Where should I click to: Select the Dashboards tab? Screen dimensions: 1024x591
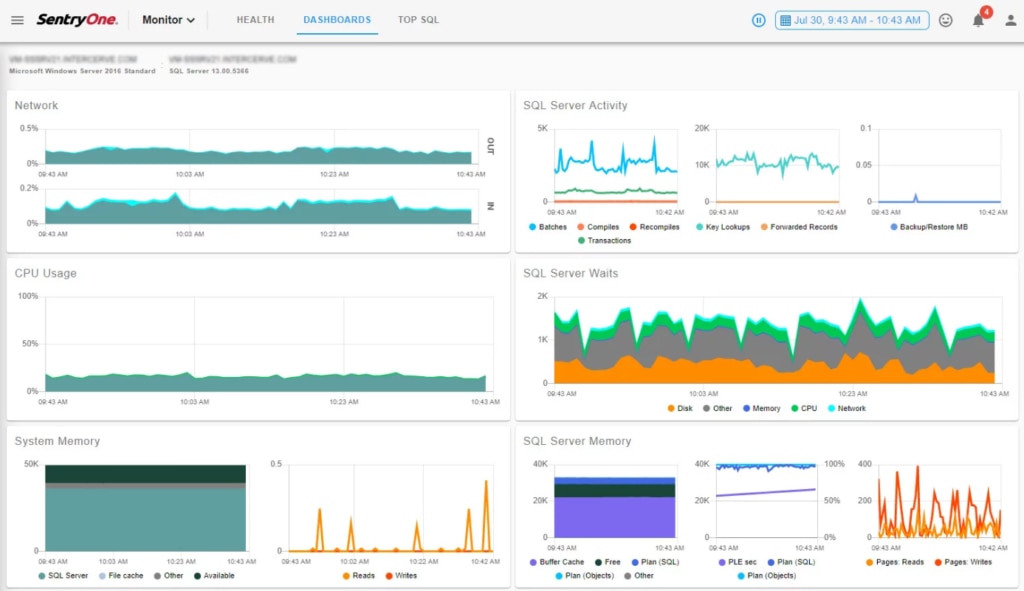[337, 20]
